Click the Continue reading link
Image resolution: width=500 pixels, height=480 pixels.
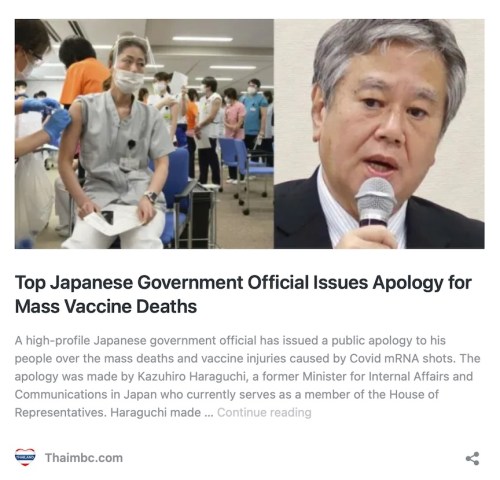pos(264,412)
